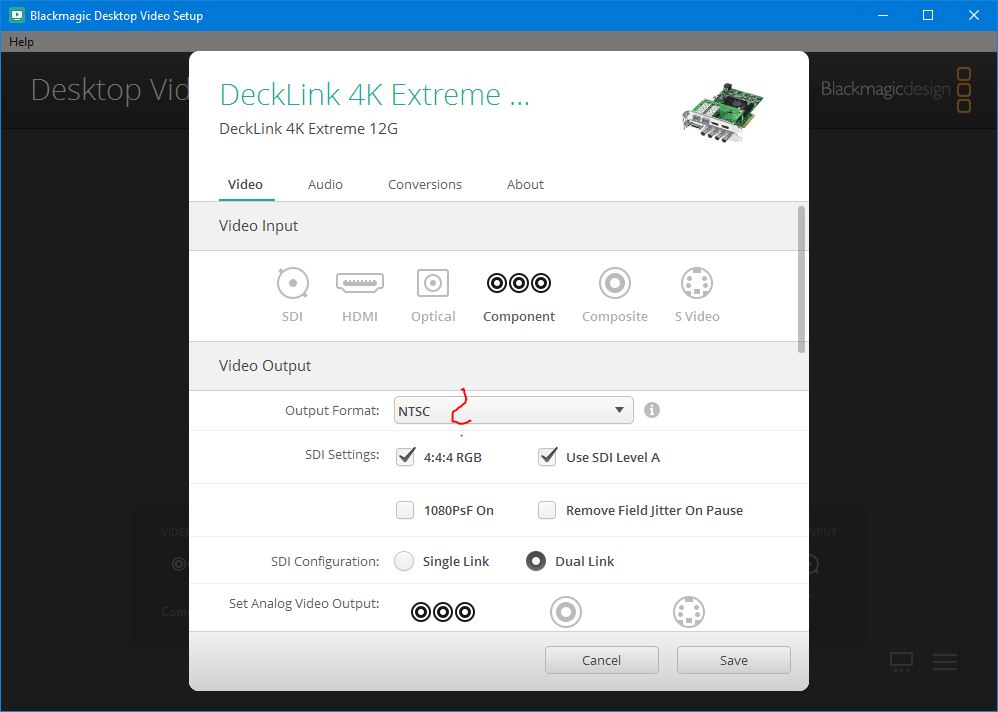Screen dimensions: 998x712
Task: Click the Output Format label
Action: point(332,410)
